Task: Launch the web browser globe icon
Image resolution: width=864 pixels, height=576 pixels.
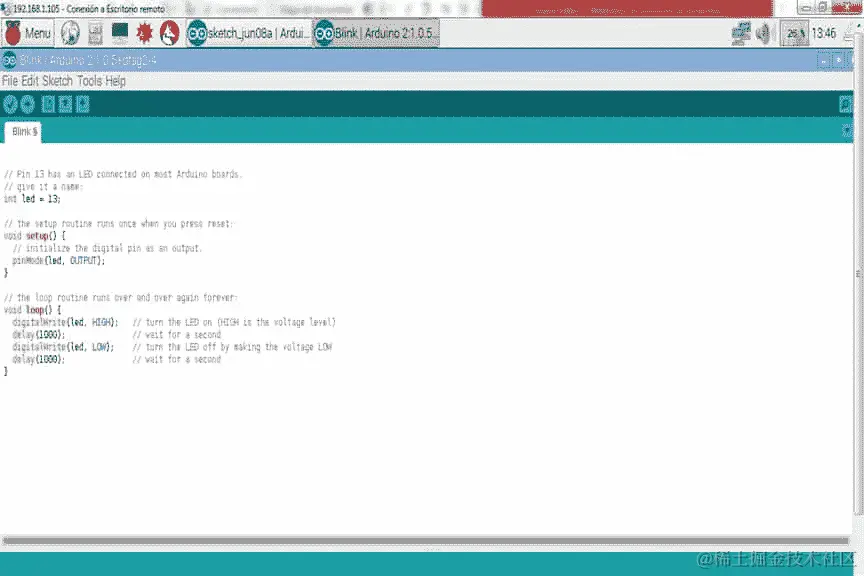Action: click(x=70, y=34)
